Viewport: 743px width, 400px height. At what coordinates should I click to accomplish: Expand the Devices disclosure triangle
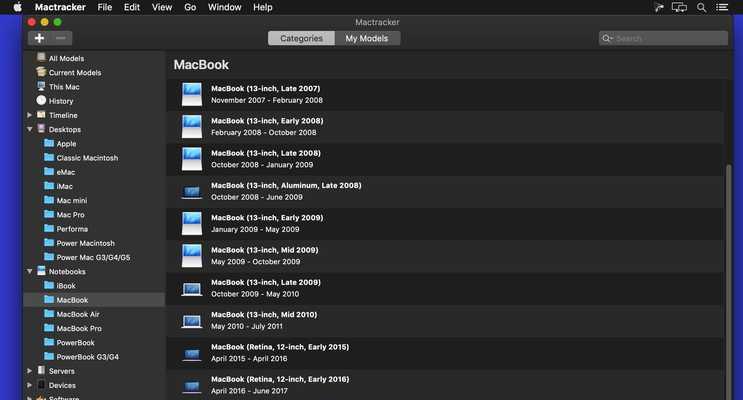[29, 385]
